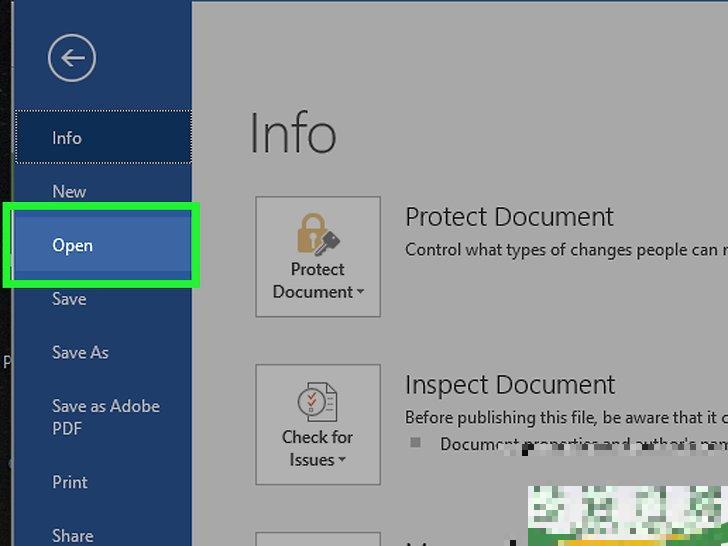728x546 pixels.
Task: Click the partially visible button below Check for Issues
Action: point(317,538)
